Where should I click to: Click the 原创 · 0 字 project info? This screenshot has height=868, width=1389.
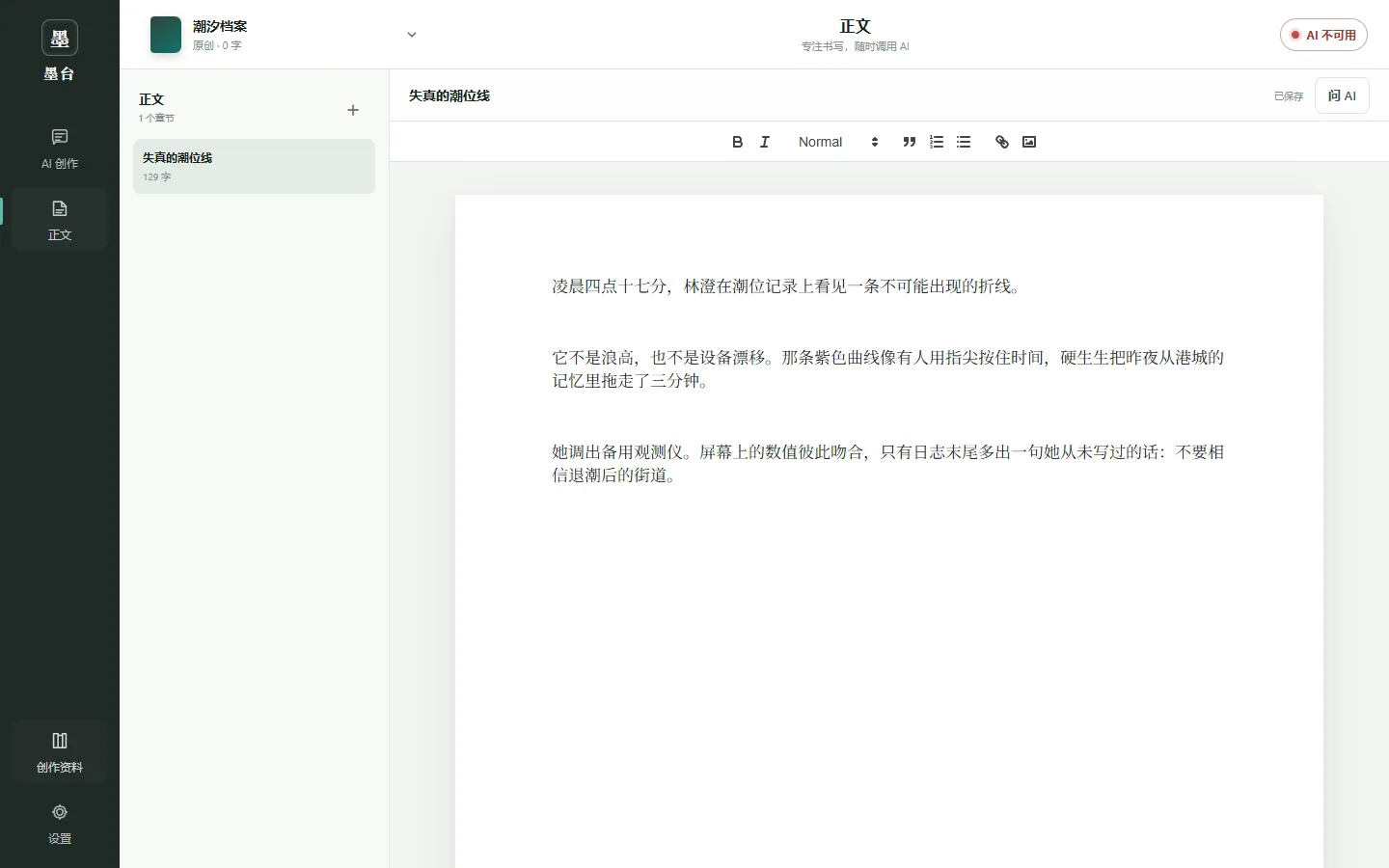click(217, 45)
